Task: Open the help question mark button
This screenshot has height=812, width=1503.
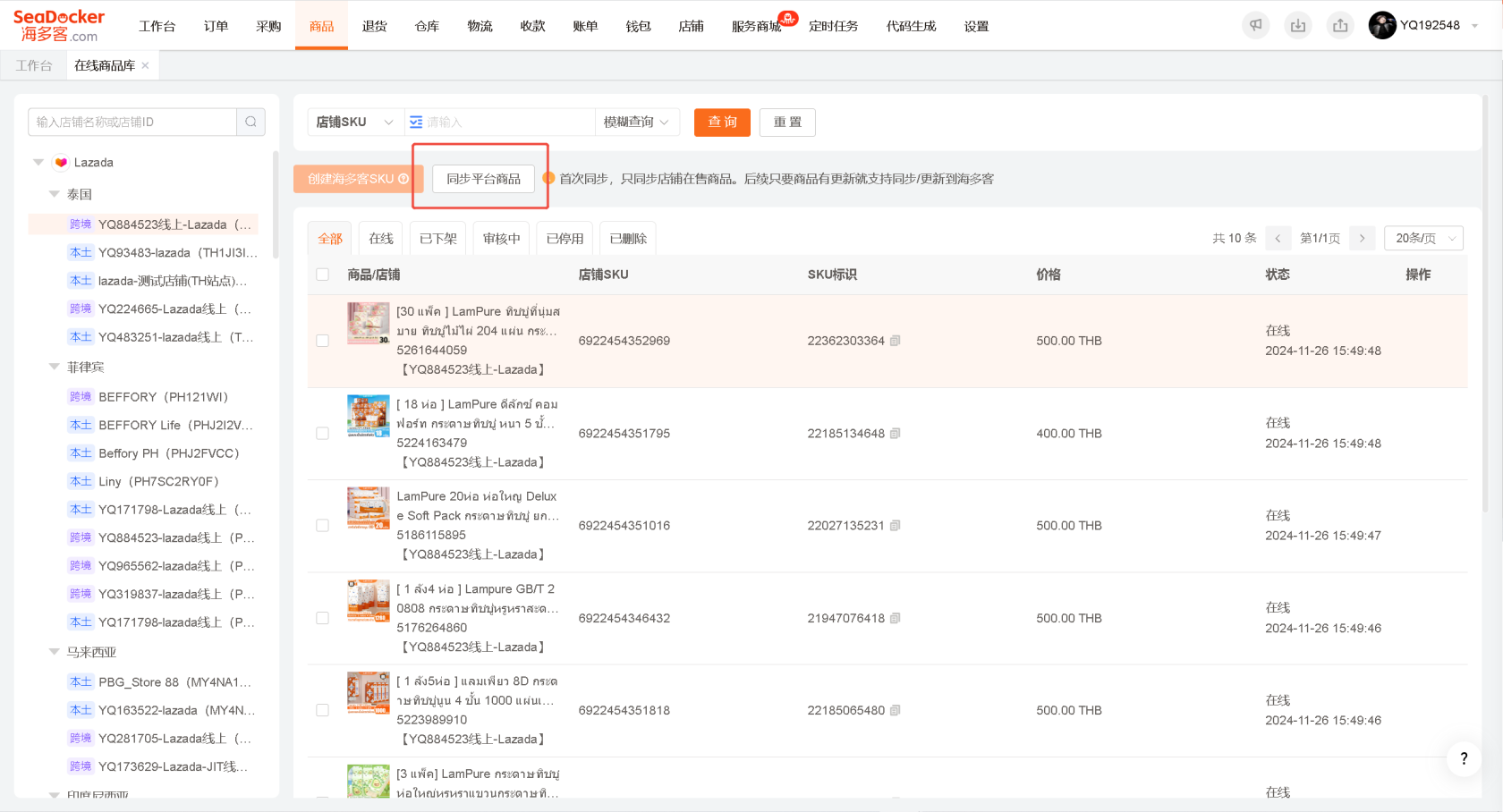Action: coord(1464,758)
